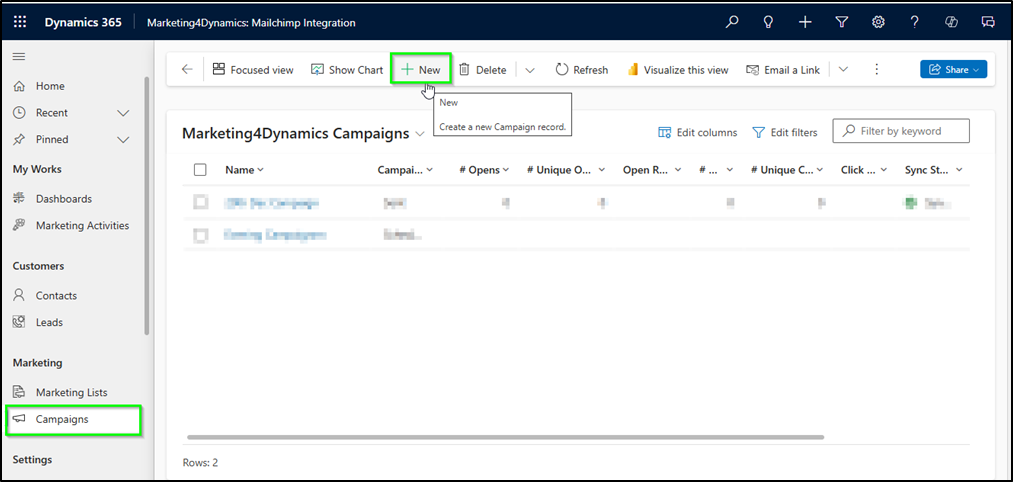Click Edit filters

785,132
